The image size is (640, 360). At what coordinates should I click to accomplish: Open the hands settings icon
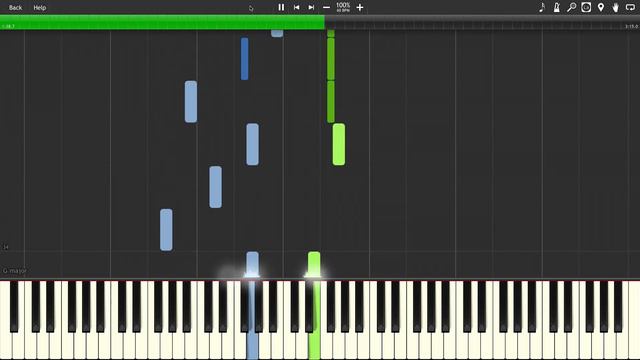(616, 7)
